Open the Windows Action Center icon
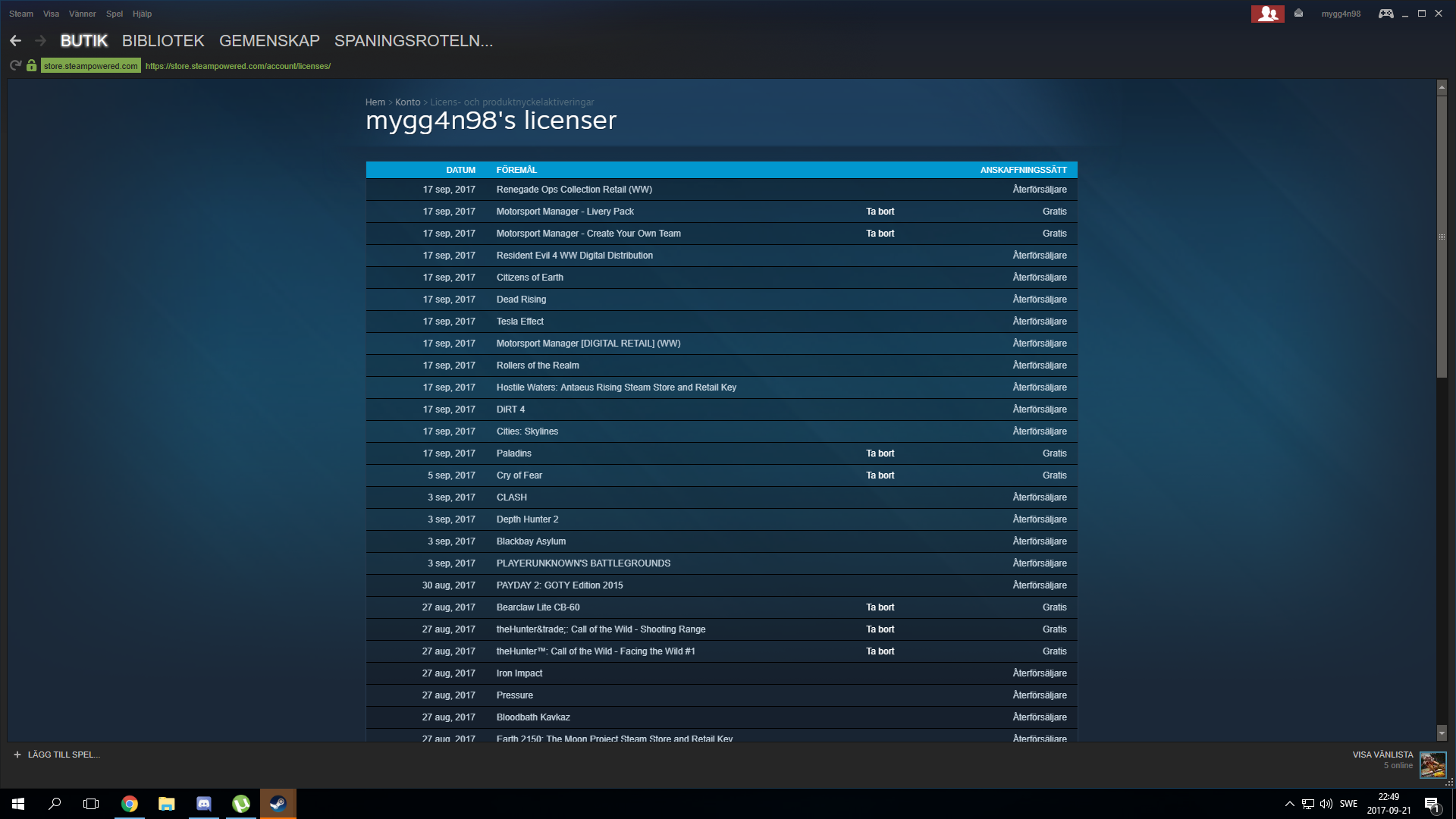1456x819 pixels. point(1432,804)
